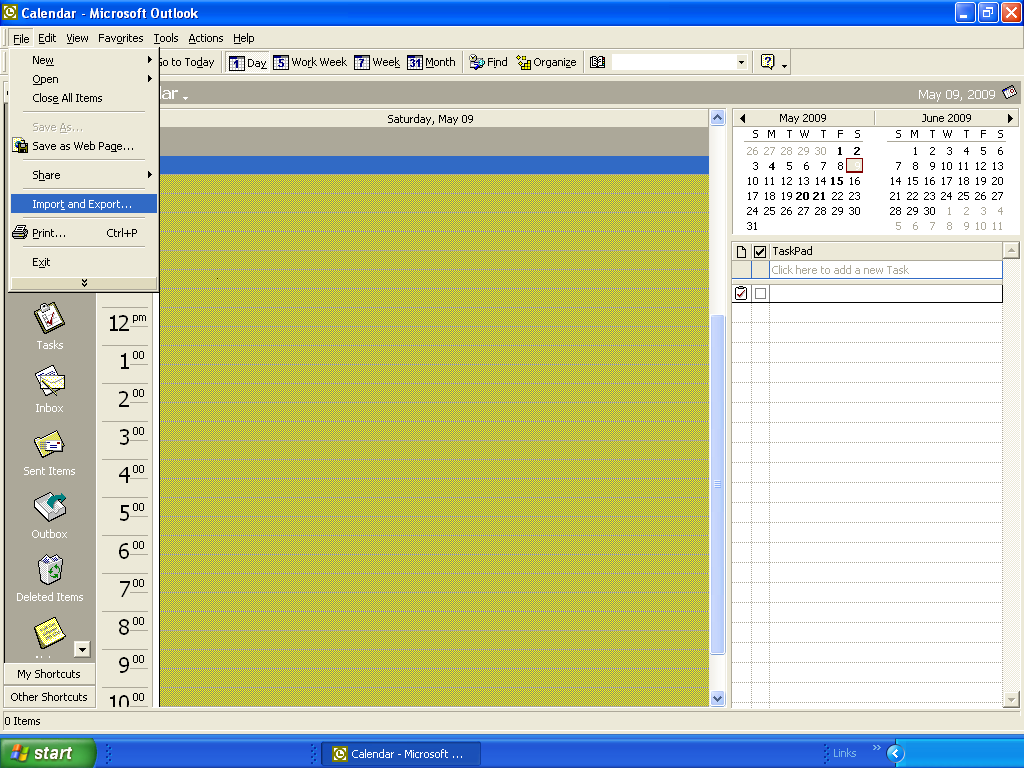Open the Favorites menu
1024x768 pixels.
point(121,38)
